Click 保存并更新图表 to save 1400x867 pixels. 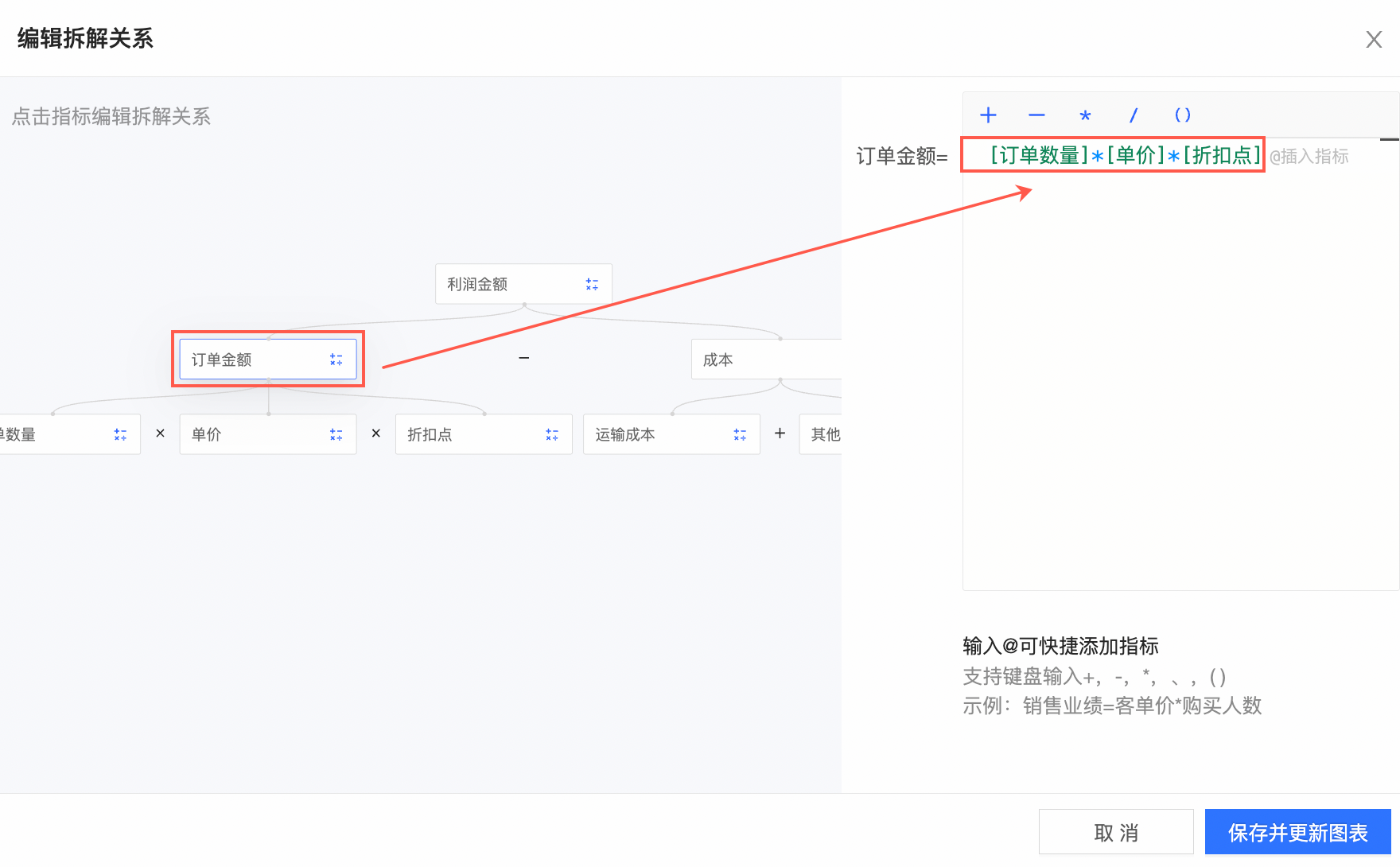point(1297,832)
